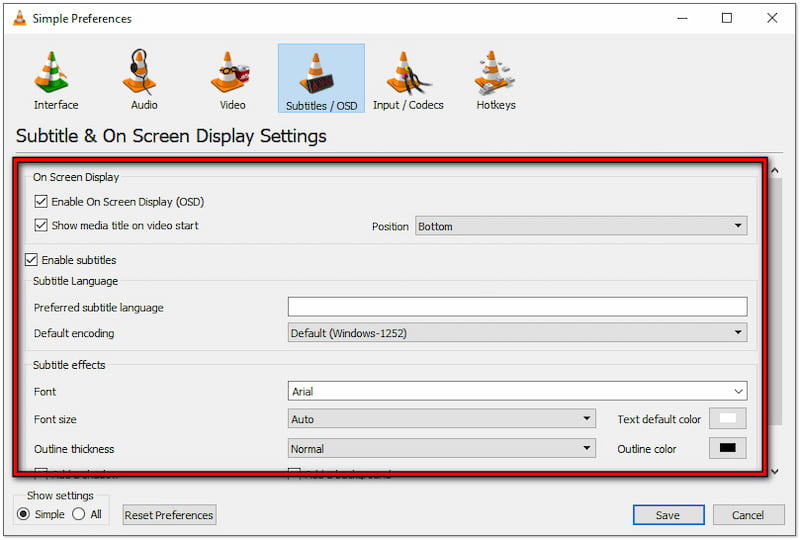Viewport: 800px width, 540px height.
Task: Toggle Enable On Screen Display (OSD) checkbox
Action: (x=41, y=202)
